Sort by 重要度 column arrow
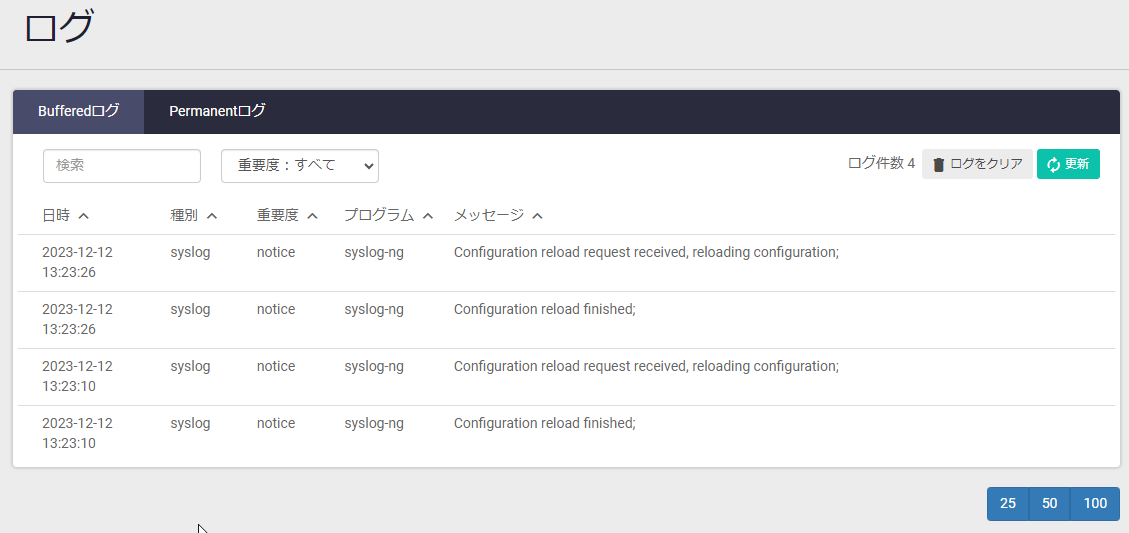Image resolution: width=1129 pixels, height=533 pixels. (312, 215)
